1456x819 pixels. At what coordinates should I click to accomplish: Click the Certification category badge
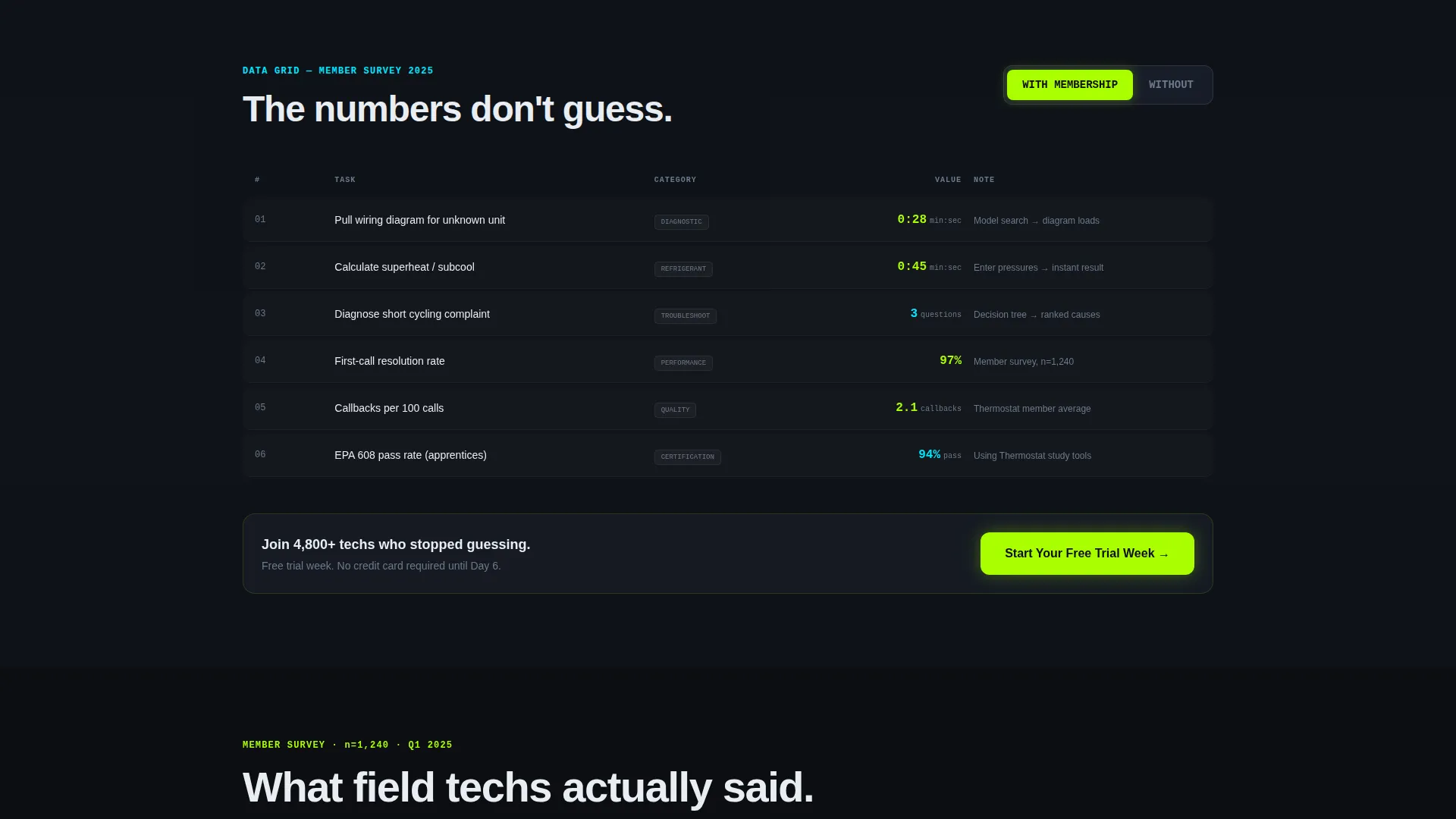687,457
